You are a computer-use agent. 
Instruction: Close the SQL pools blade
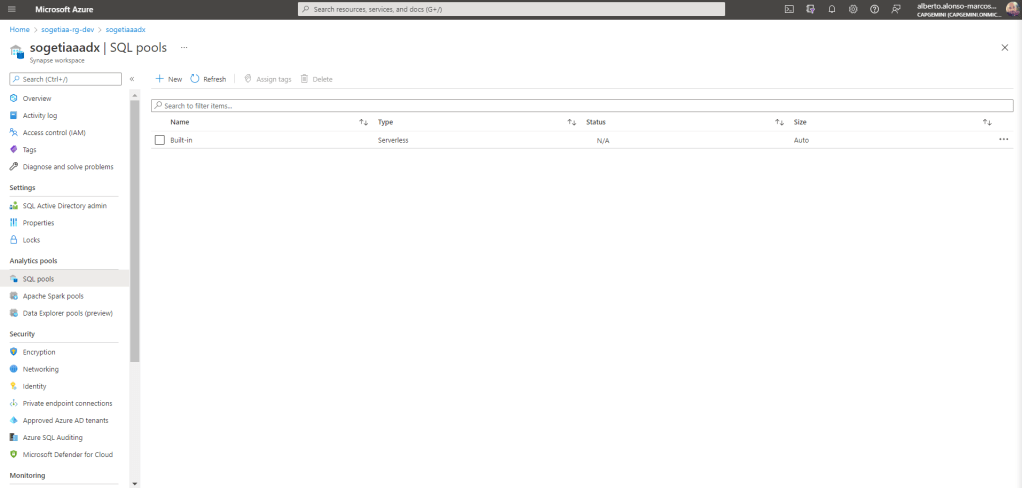coord(1004,48)
